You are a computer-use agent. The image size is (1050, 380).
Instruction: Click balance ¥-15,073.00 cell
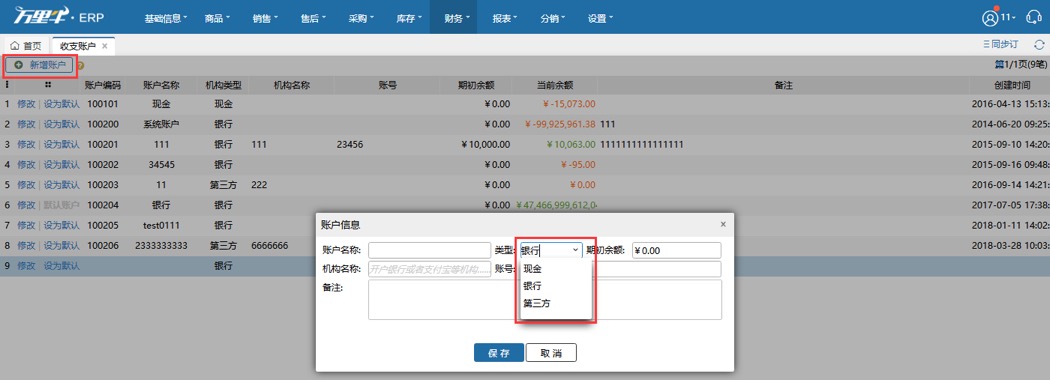point(569,104)
